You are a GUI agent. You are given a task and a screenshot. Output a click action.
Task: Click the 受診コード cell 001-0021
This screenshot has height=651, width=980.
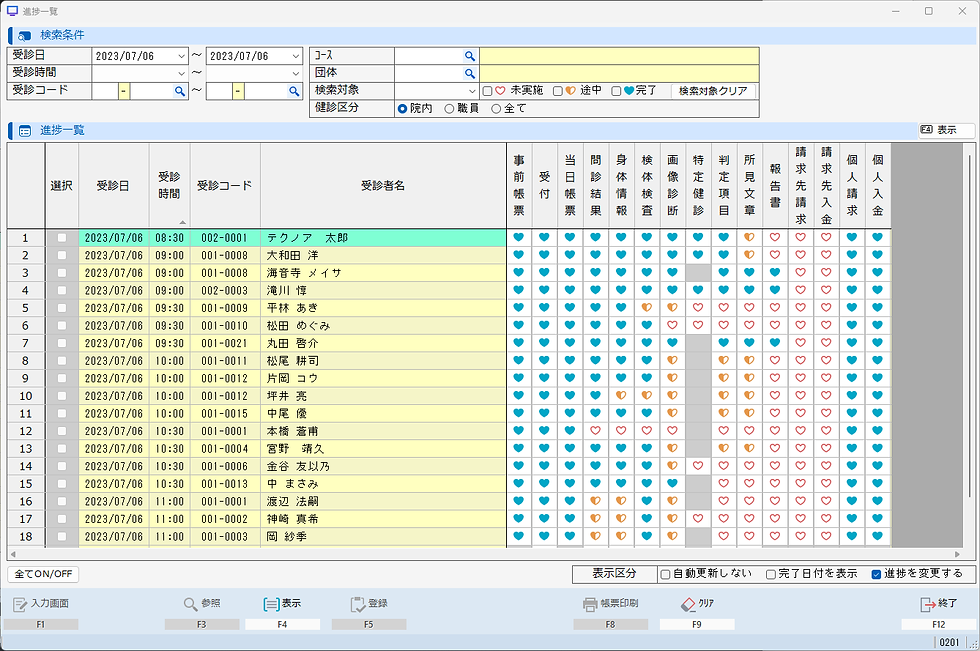coord(225,343)
